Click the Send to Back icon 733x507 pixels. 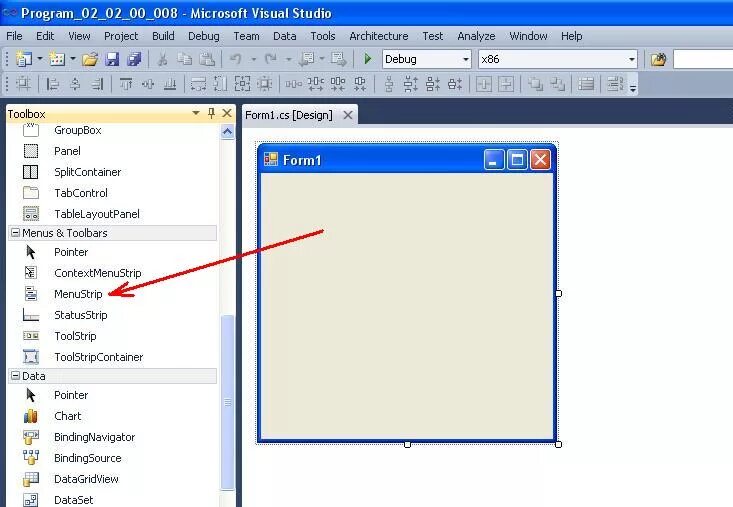557,85
